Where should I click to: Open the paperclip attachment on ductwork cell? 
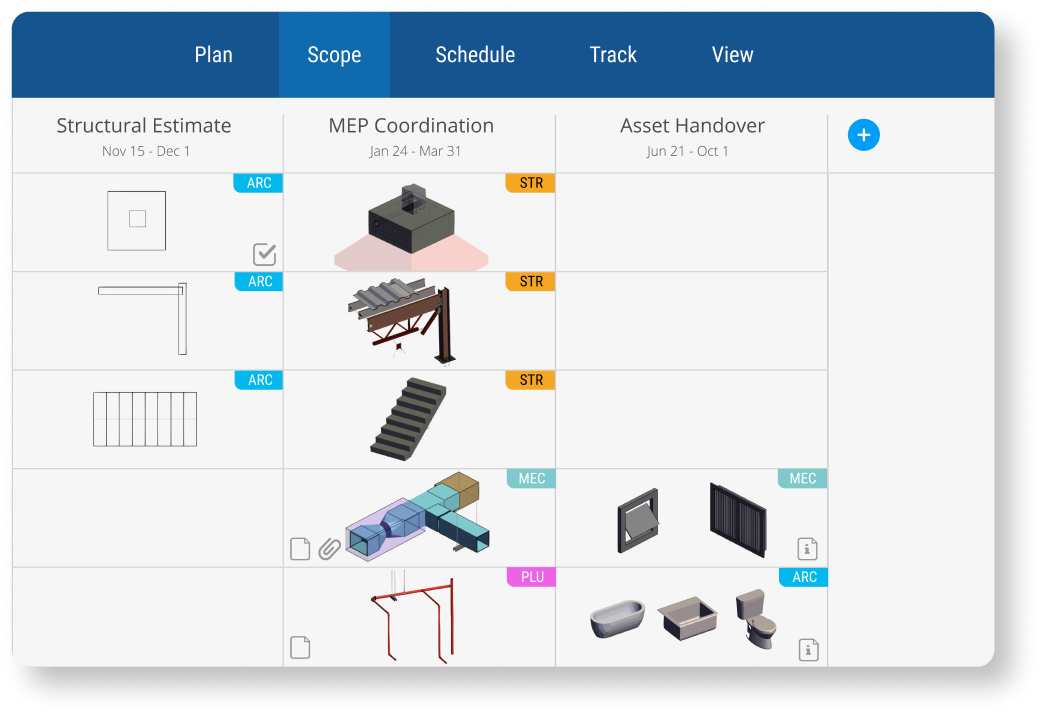pos(329,549)
